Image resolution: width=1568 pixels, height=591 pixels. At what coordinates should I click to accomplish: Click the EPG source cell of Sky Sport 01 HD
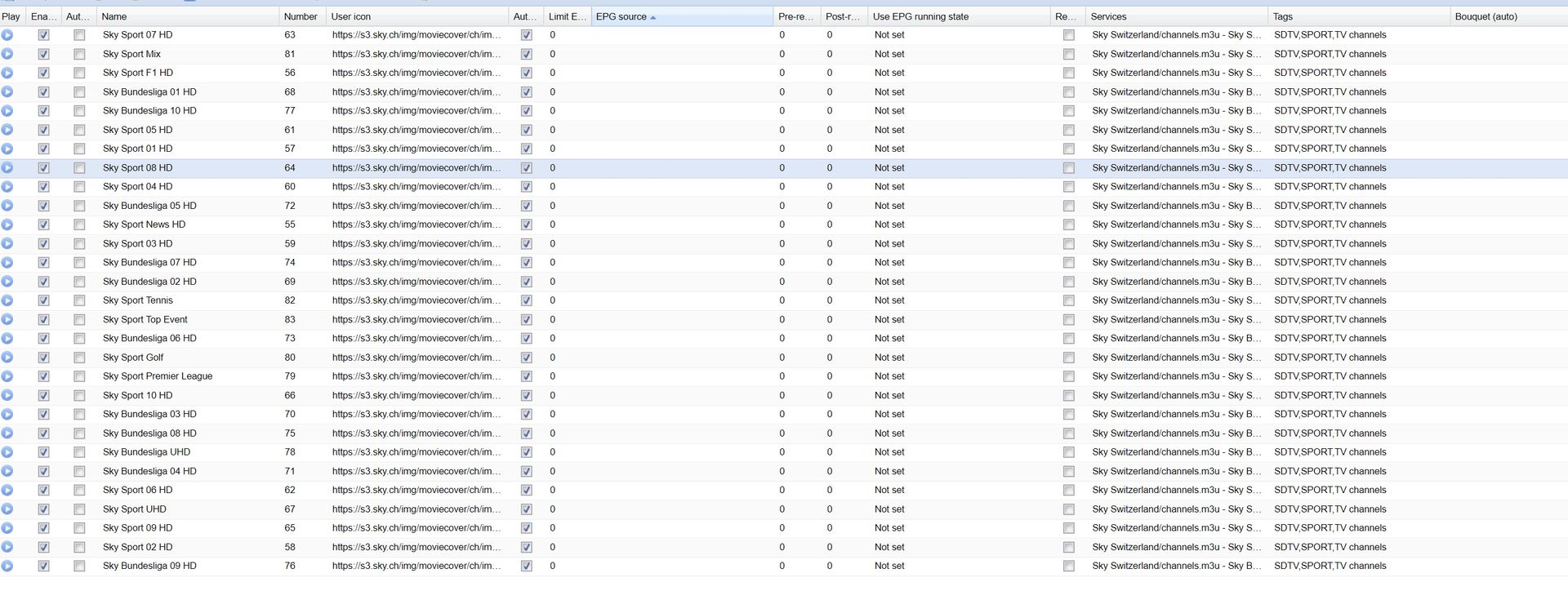[x=682, y=149]
